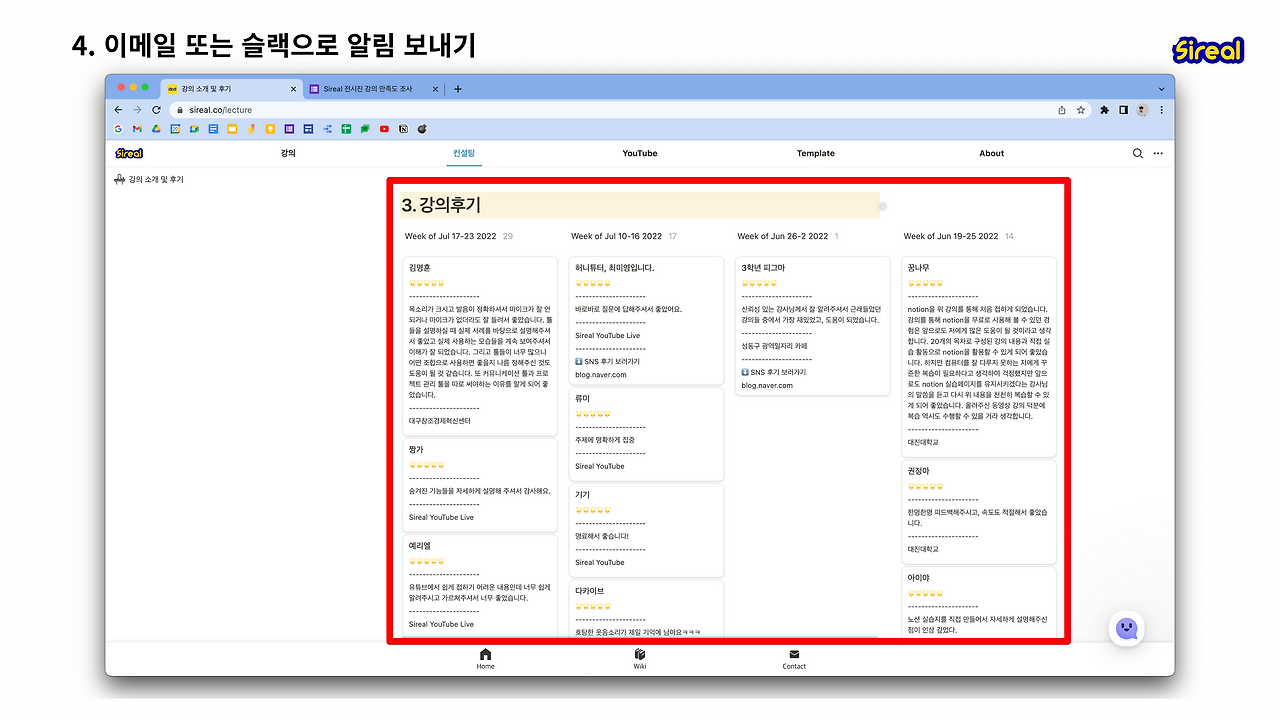
Task: Go to Home in the bottom navigation
Action: click(486, 659)
